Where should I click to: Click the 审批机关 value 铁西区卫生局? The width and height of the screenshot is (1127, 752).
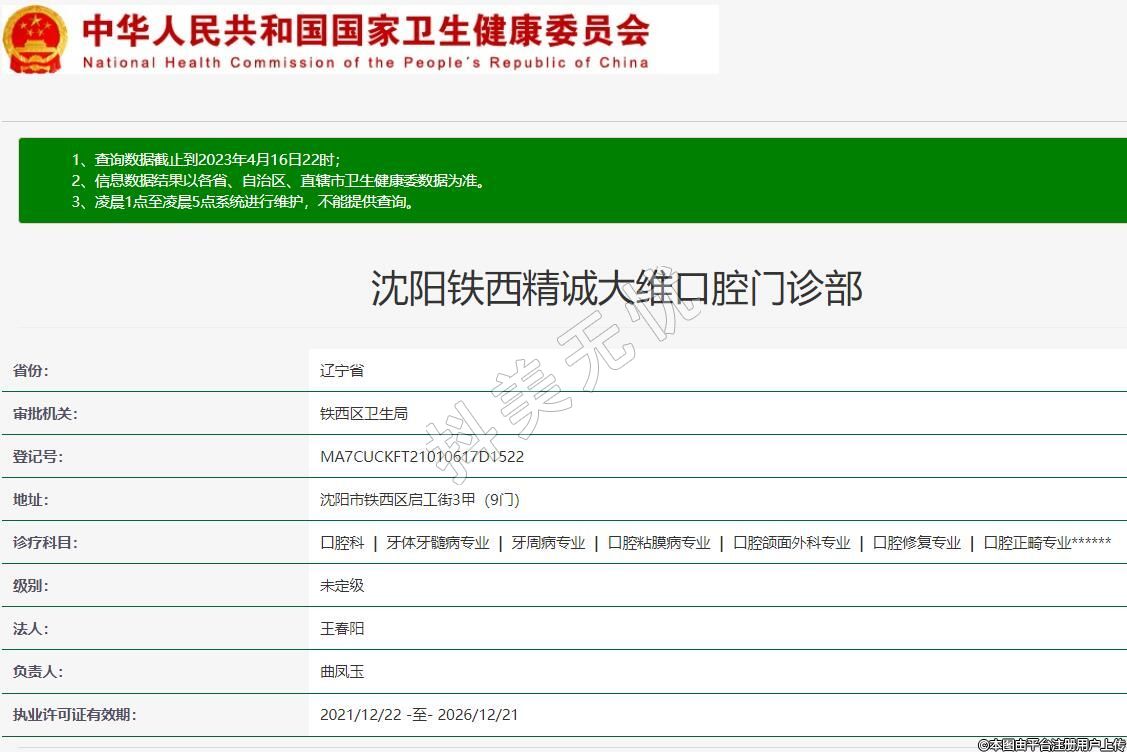pyautogui.click(x=364, y=414)
